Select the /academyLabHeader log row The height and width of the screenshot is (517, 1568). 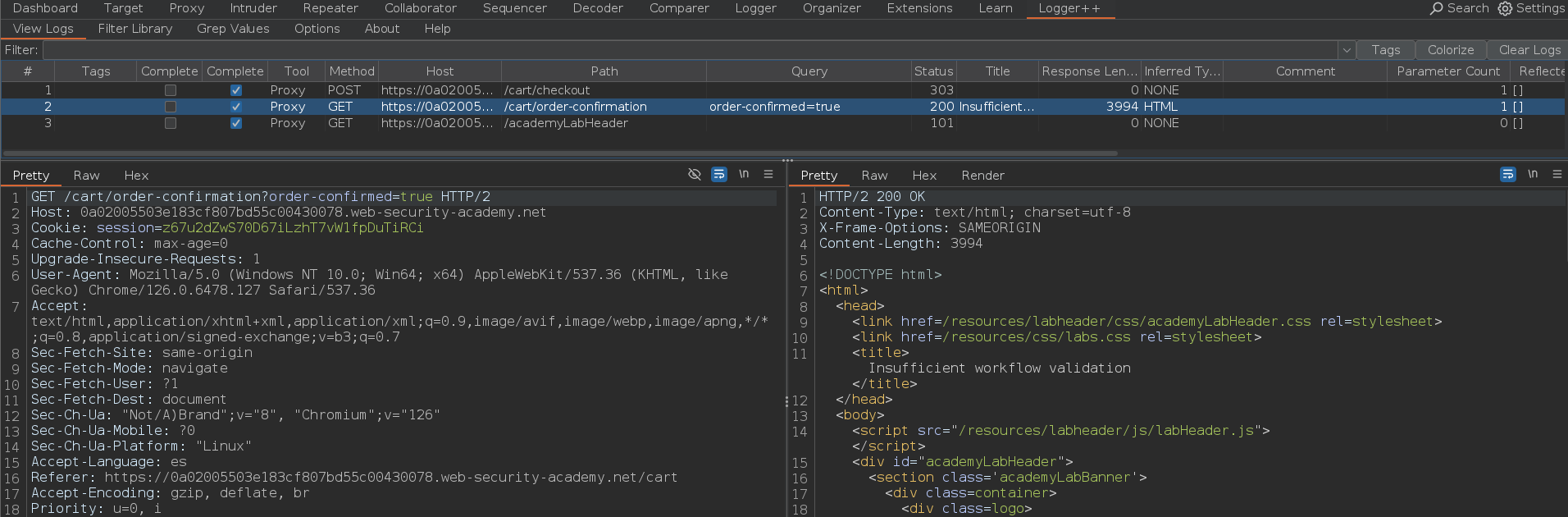tap(783, 123)
